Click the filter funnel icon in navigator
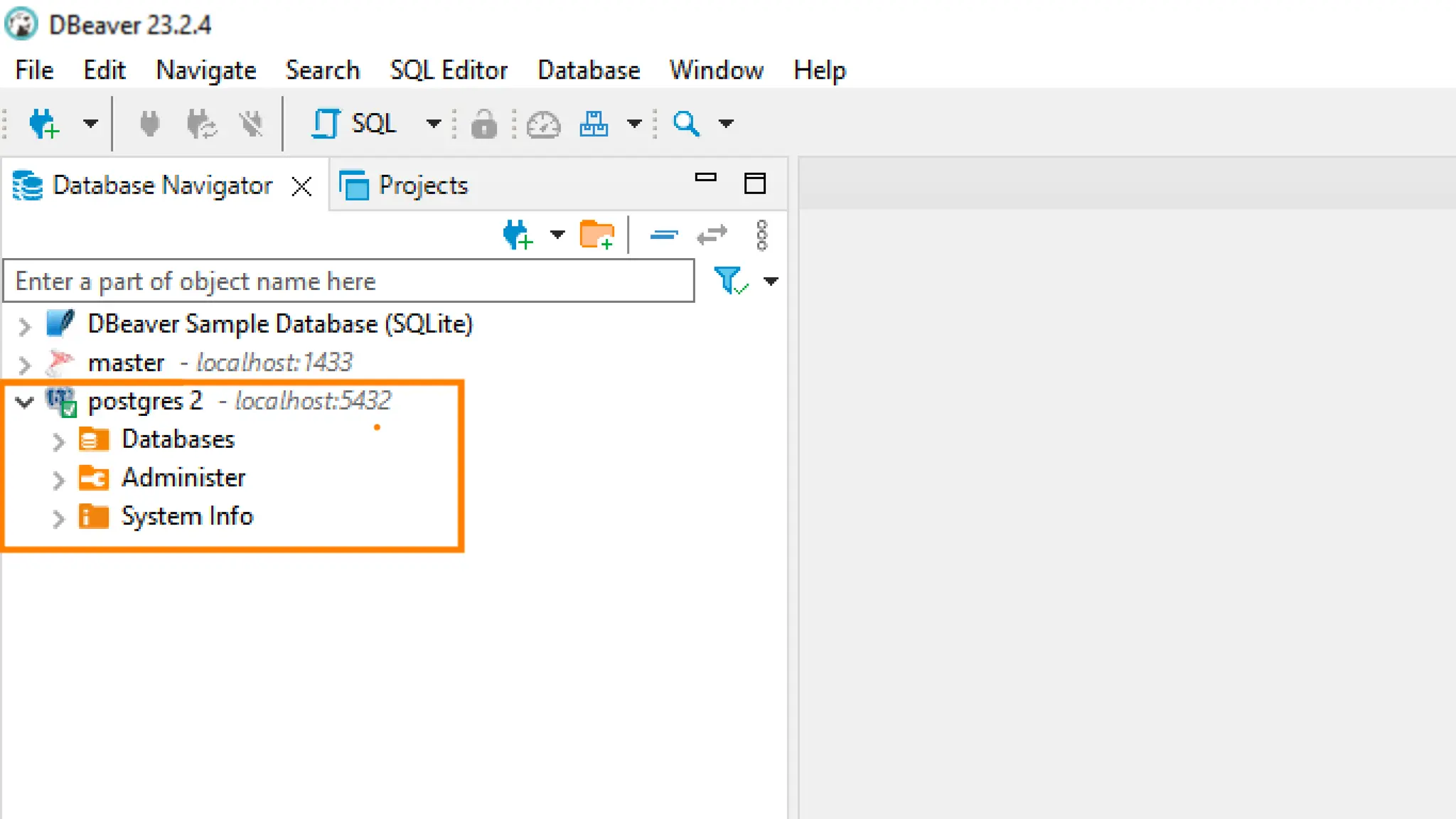 pyautogui.click(x=730, y=281)
